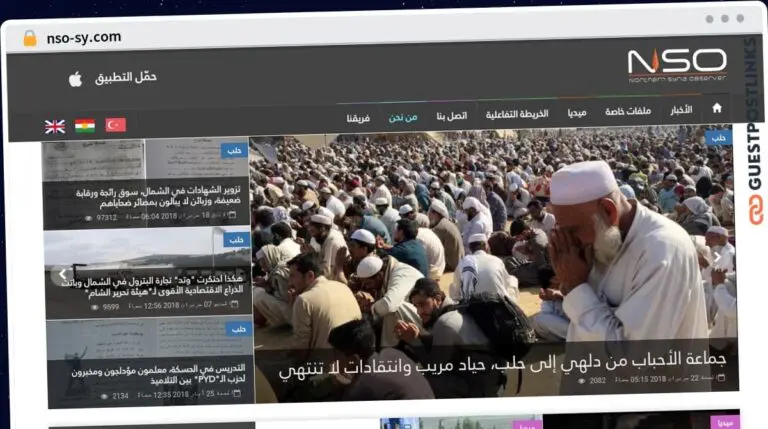Open the فريقنا page

(358, 118)
